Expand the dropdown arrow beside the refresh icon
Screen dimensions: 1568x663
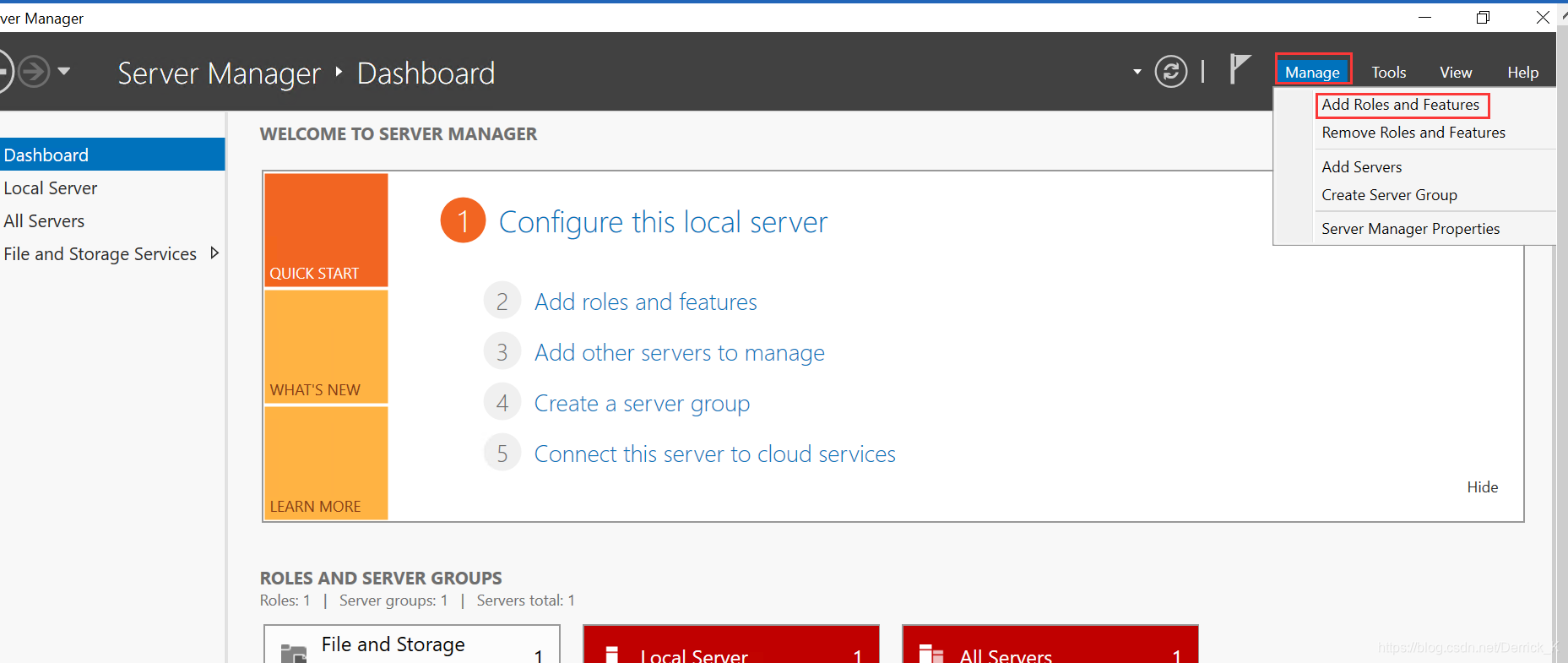[x=1137, y=73]
